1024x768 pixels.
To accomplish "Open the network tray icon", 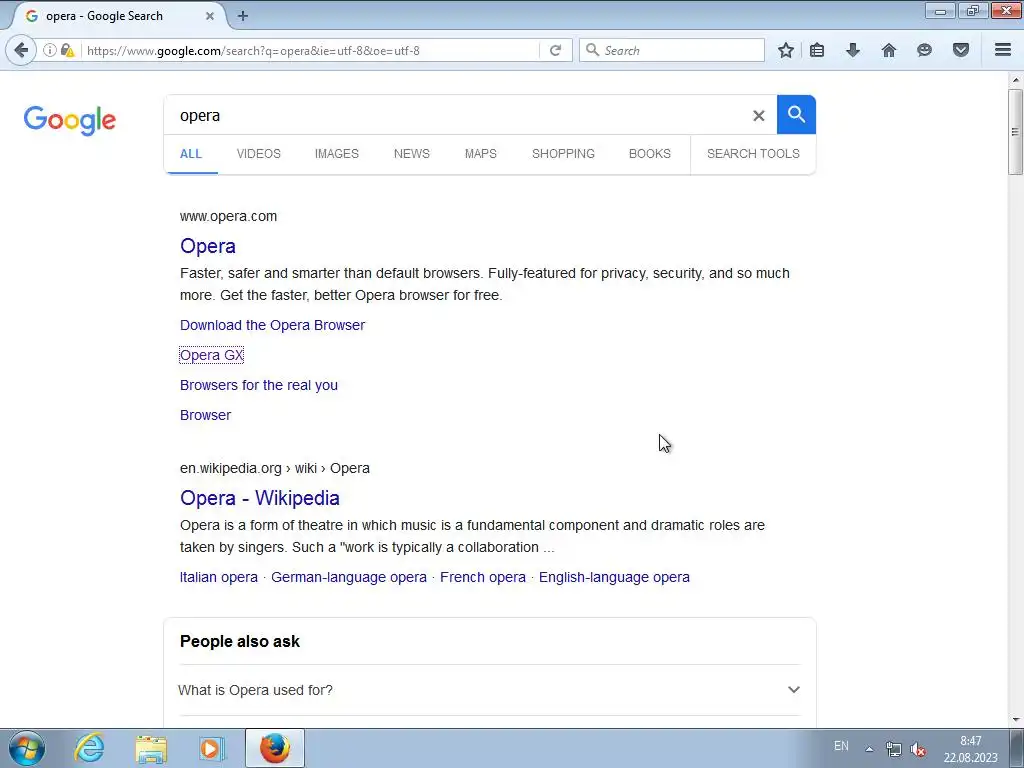I will pyautogui.click(x=893, y=749).
